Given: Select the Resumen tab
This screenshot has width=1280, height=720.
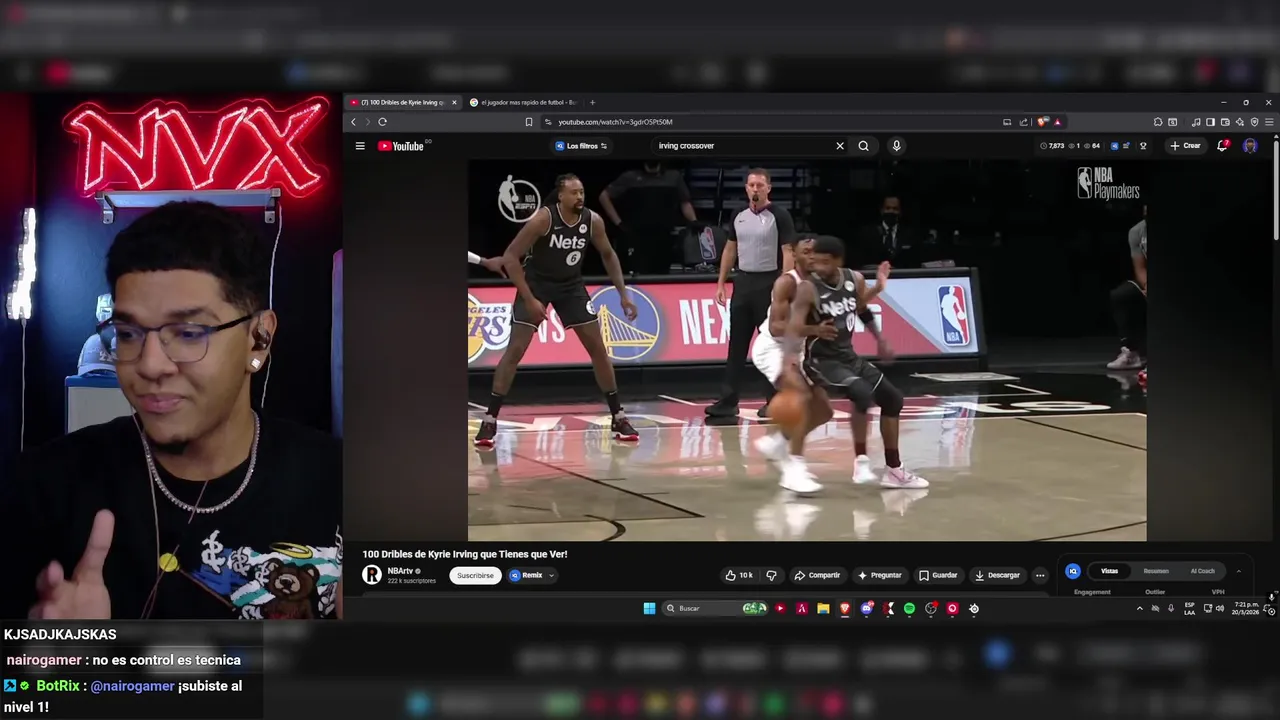Looking at the screenshot, I should (1156, 571).
